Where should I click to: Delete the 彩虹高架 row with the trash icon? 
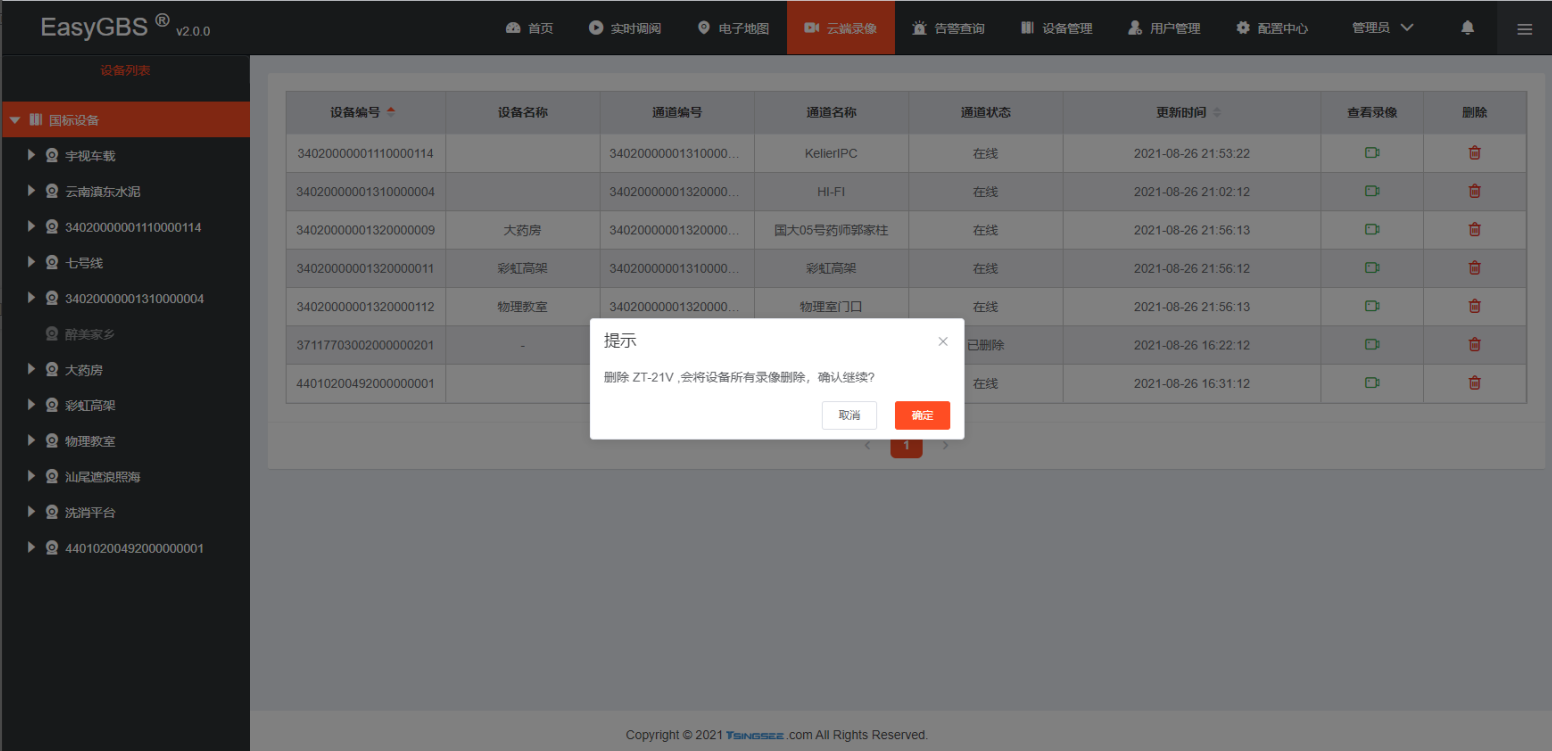[1474, 268]
